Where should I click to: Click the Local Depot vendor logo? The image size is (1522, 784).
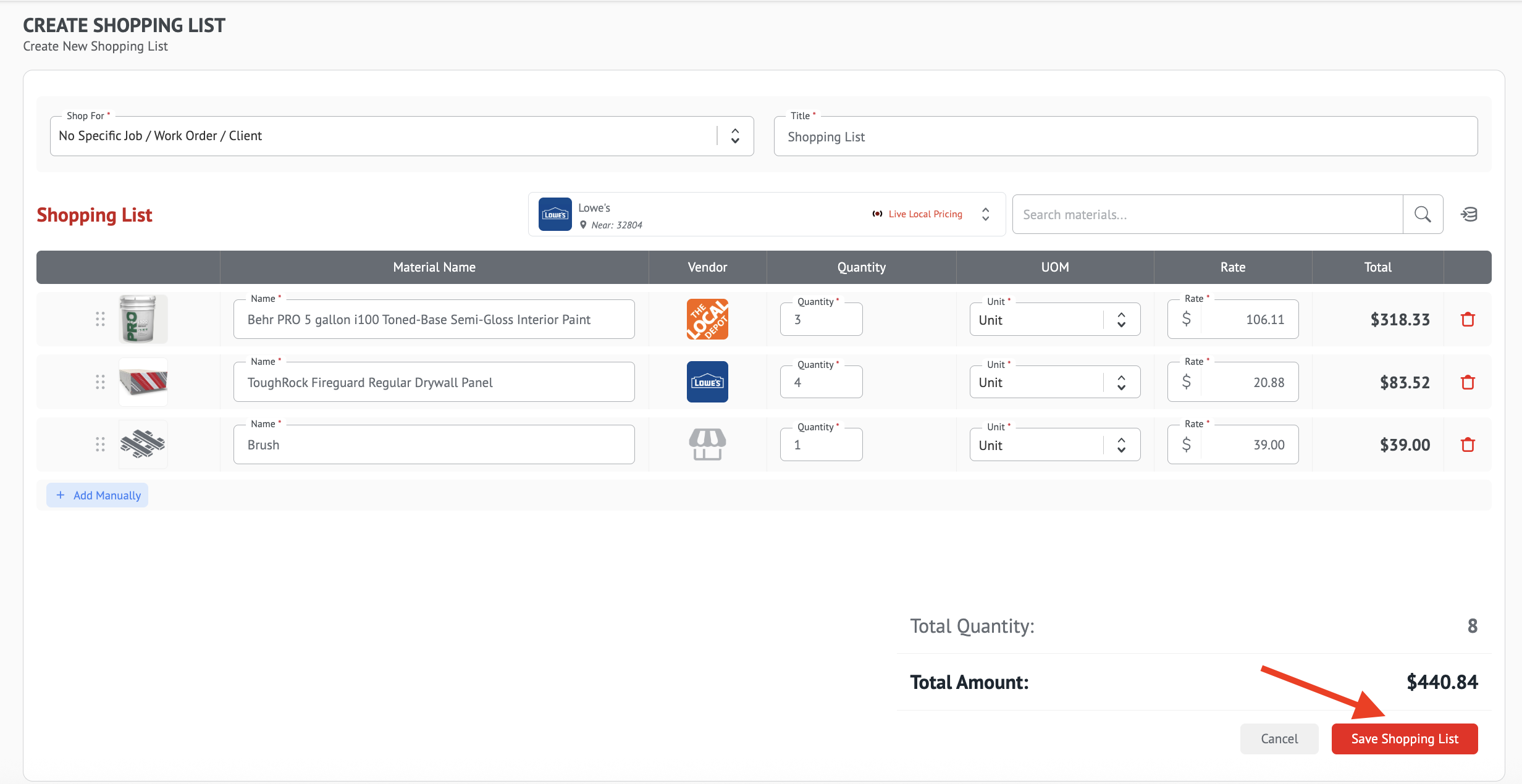707,319
